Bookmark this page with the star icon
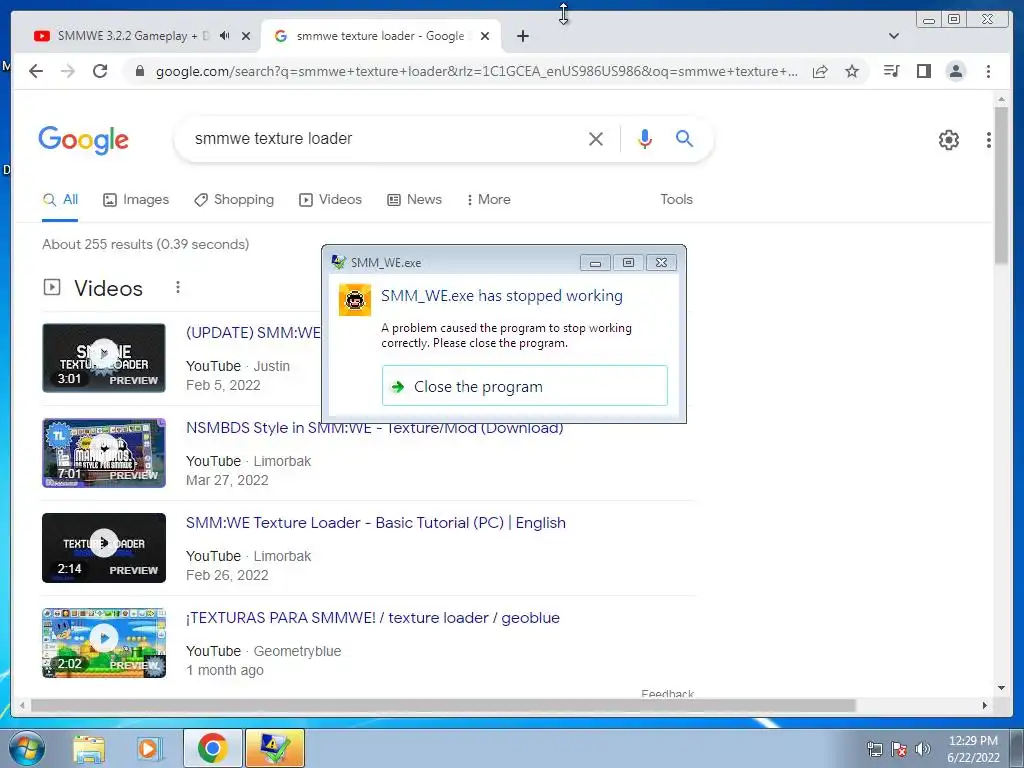The image size is (1024, 768). [852, 71]
